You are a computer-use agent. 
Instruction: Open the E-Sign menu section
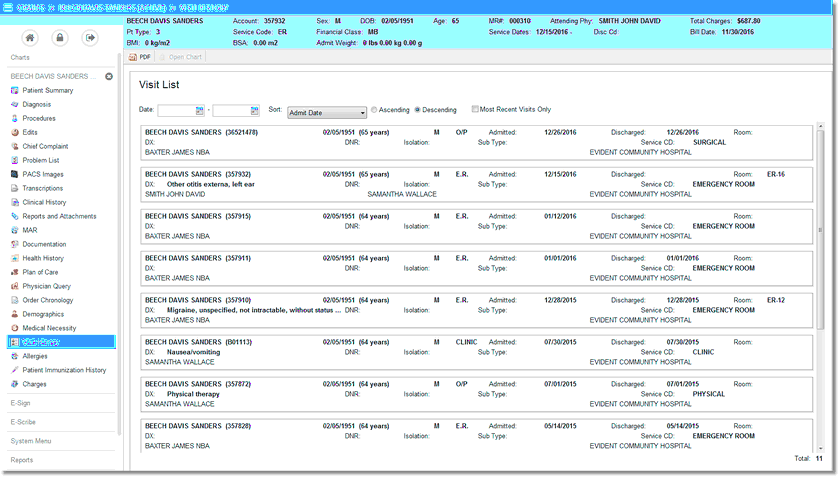[20, 403]
